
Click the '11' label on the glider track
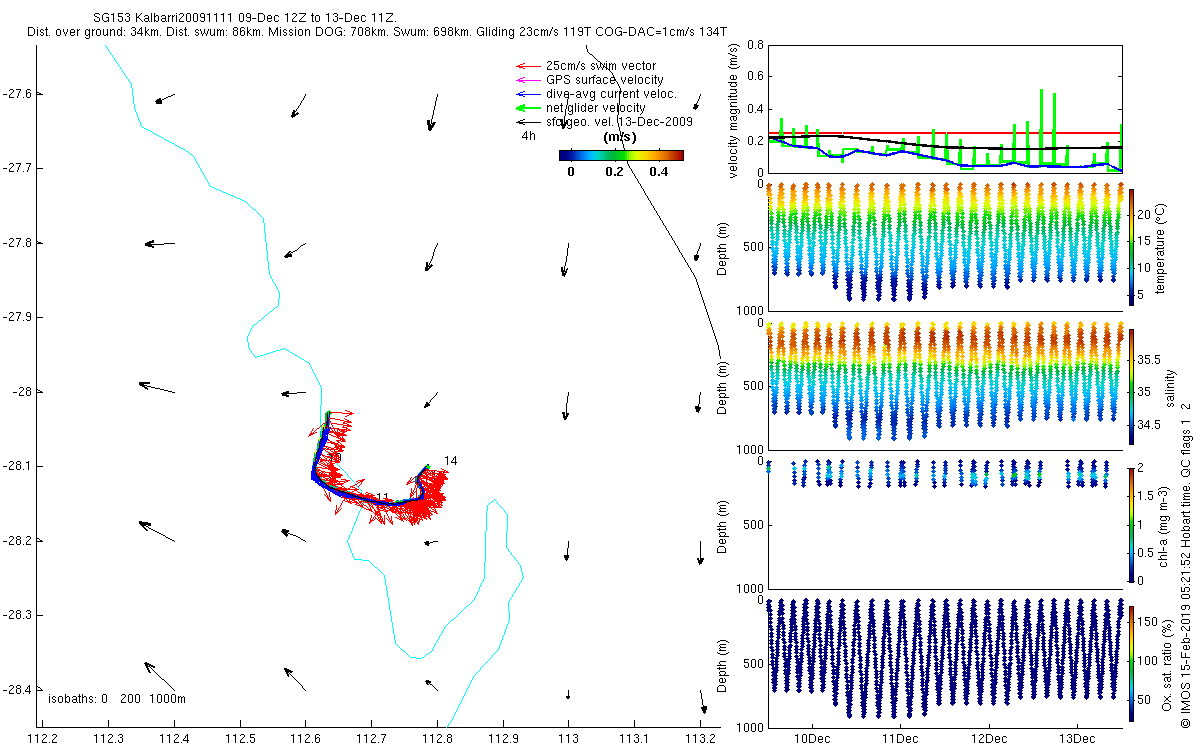tap(382, 498)
